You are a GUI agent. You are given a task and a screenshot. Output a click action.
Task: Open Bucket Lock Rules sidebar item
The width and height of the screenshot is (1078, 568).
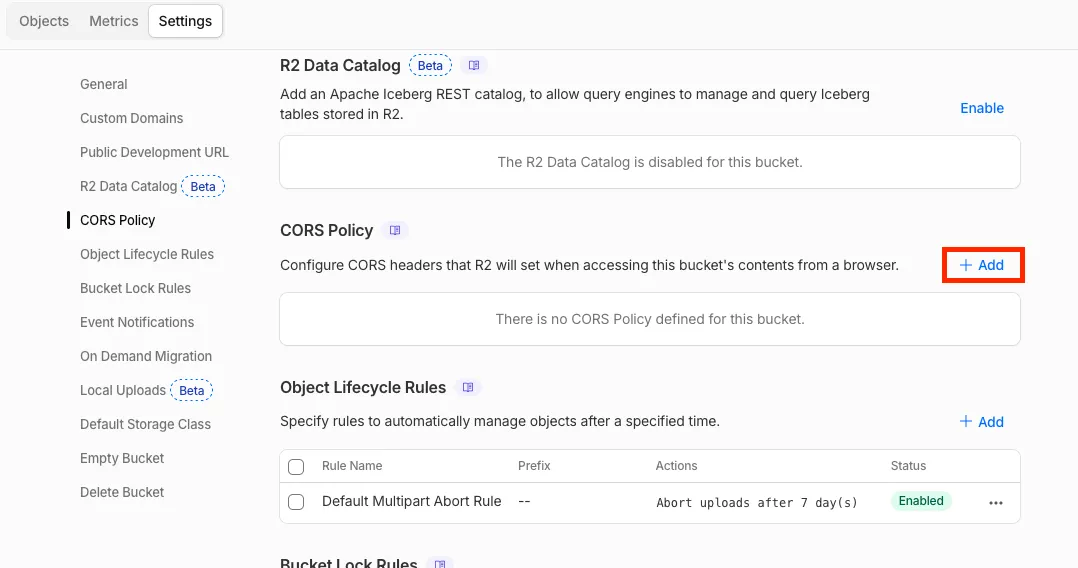coord(135,288)
